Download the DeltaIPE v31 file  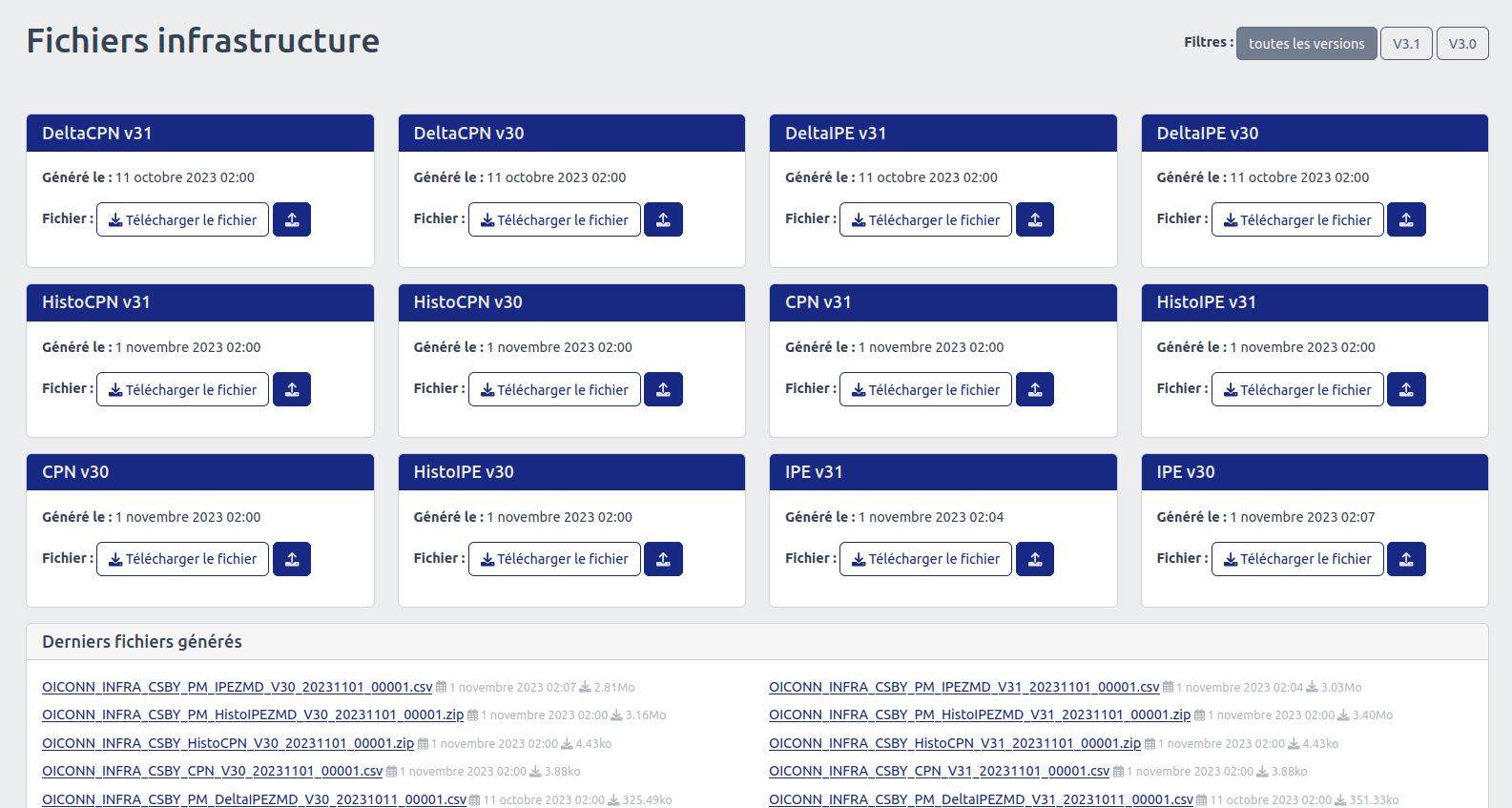click(x=925, y=219)
